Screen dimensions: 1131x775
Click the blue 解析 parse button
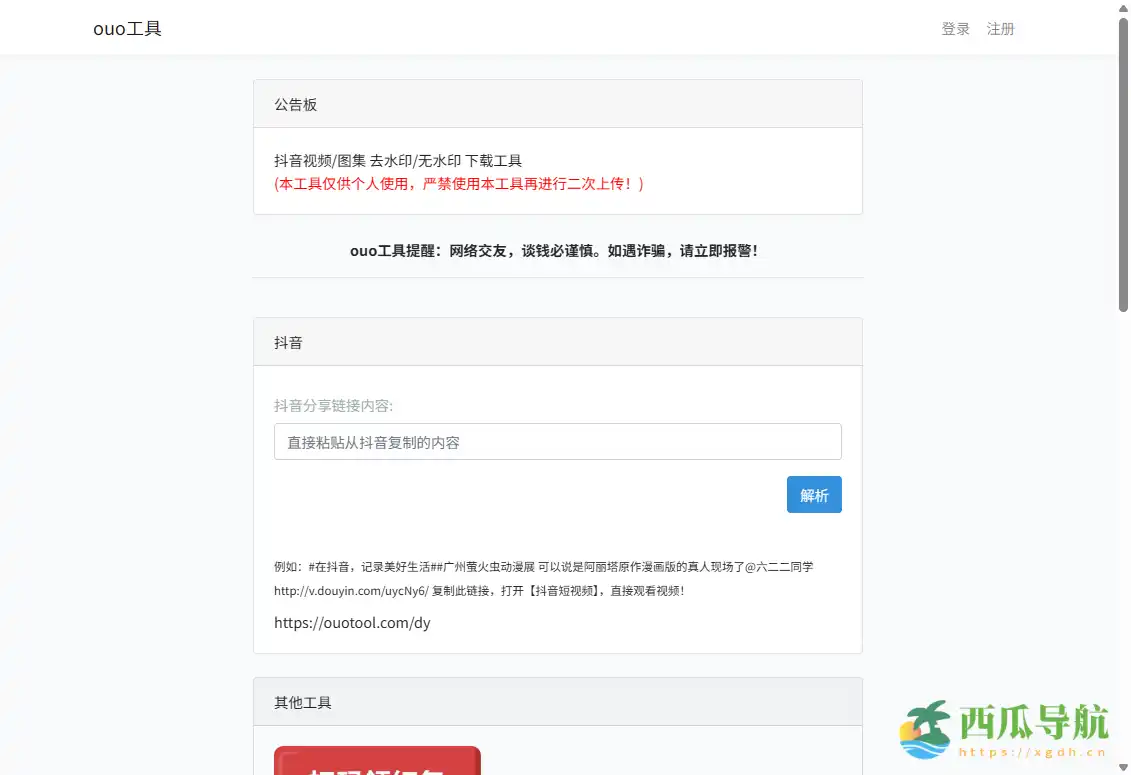(x=814, y=494)
